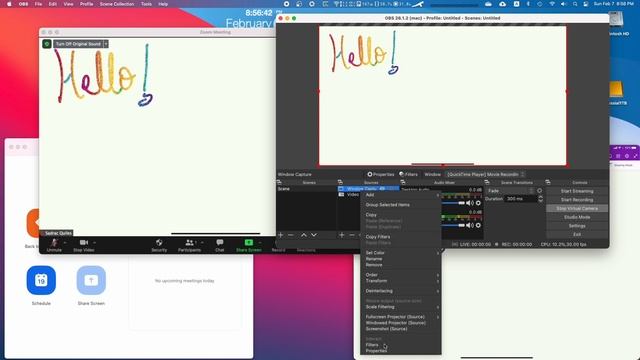Click the light-blue Share Screen home icon
Screen dimensions: 640x360
pos(91,280)
